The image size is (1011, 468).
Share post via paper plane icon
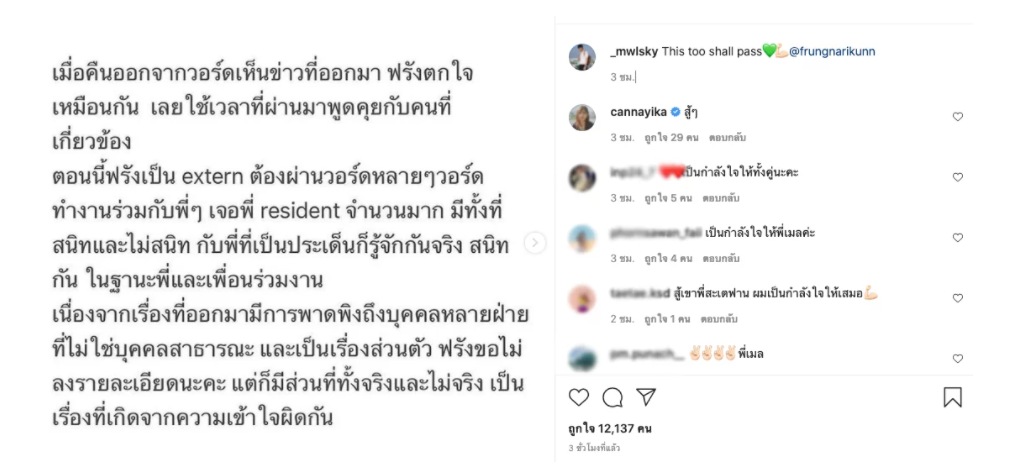(x=646, y=397)
